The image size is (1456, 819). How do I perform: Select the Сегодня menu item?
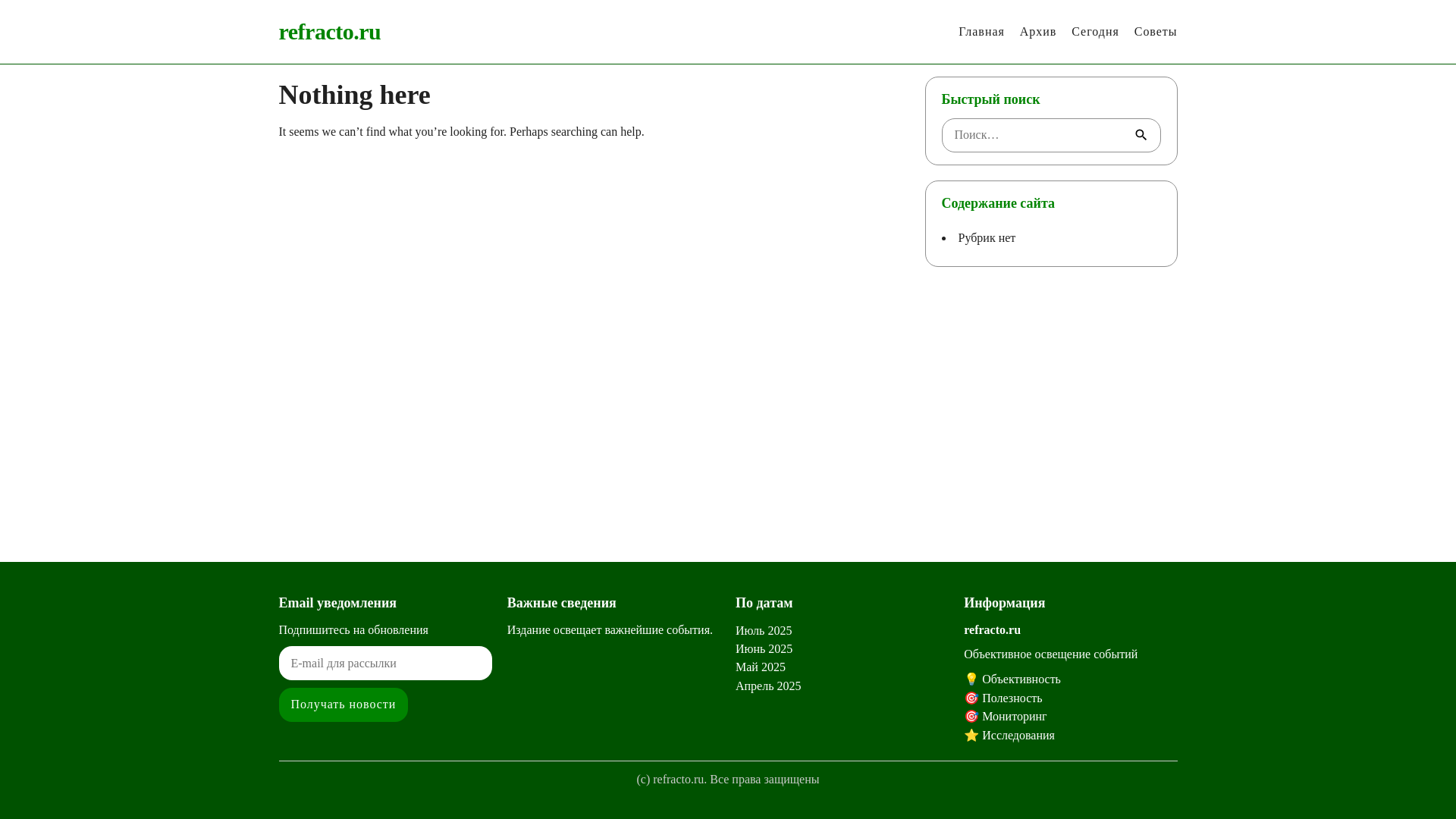1095,32
